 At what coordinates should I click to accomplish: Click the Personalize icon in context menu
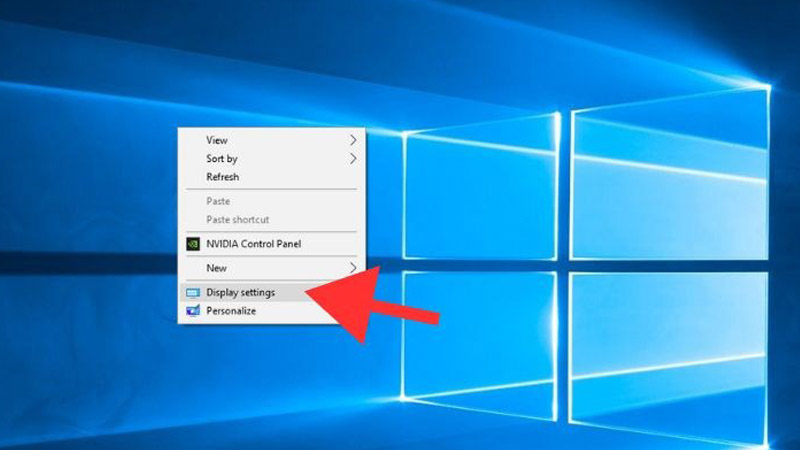[x=193, y=311]
